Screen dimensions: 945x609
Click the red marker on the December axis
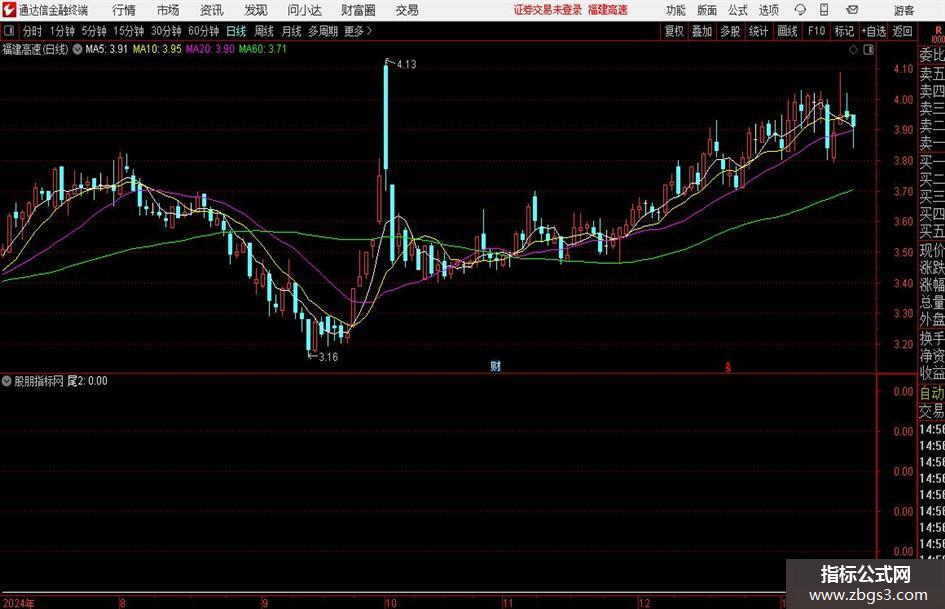pos(728,367)
